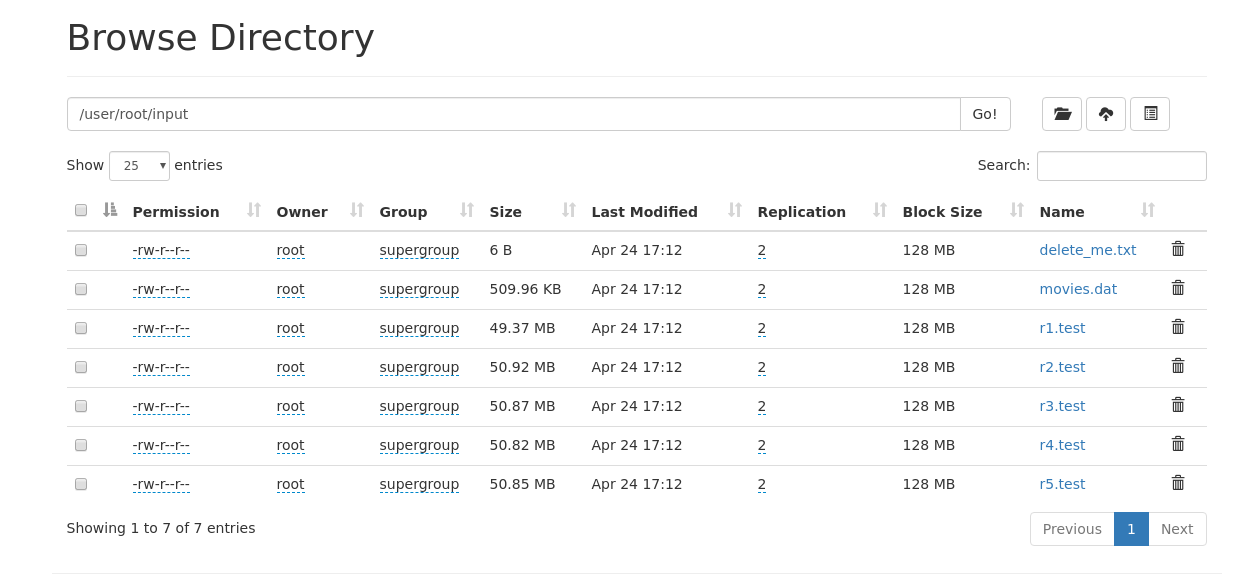Viewport: 1254px width, 582px height.
Task: Focus the Search text box
Action: pos(1122,166)
